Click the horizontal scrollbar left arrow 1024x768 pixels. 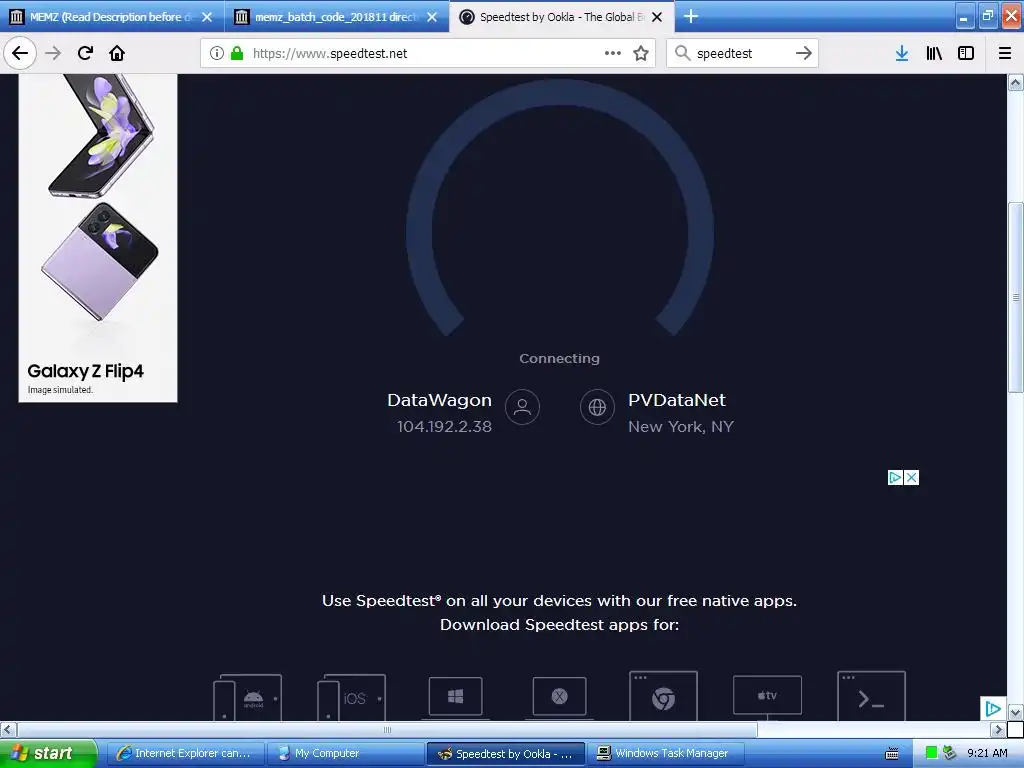pyautogui.click(x=8, y=729)
